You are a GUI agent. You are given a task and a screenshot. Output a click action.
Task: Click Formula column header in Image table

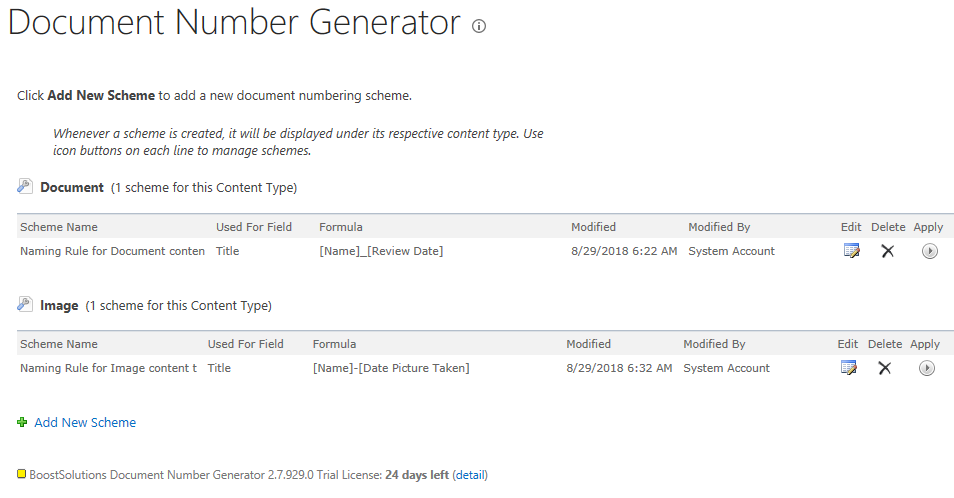[x=334, y=344]
